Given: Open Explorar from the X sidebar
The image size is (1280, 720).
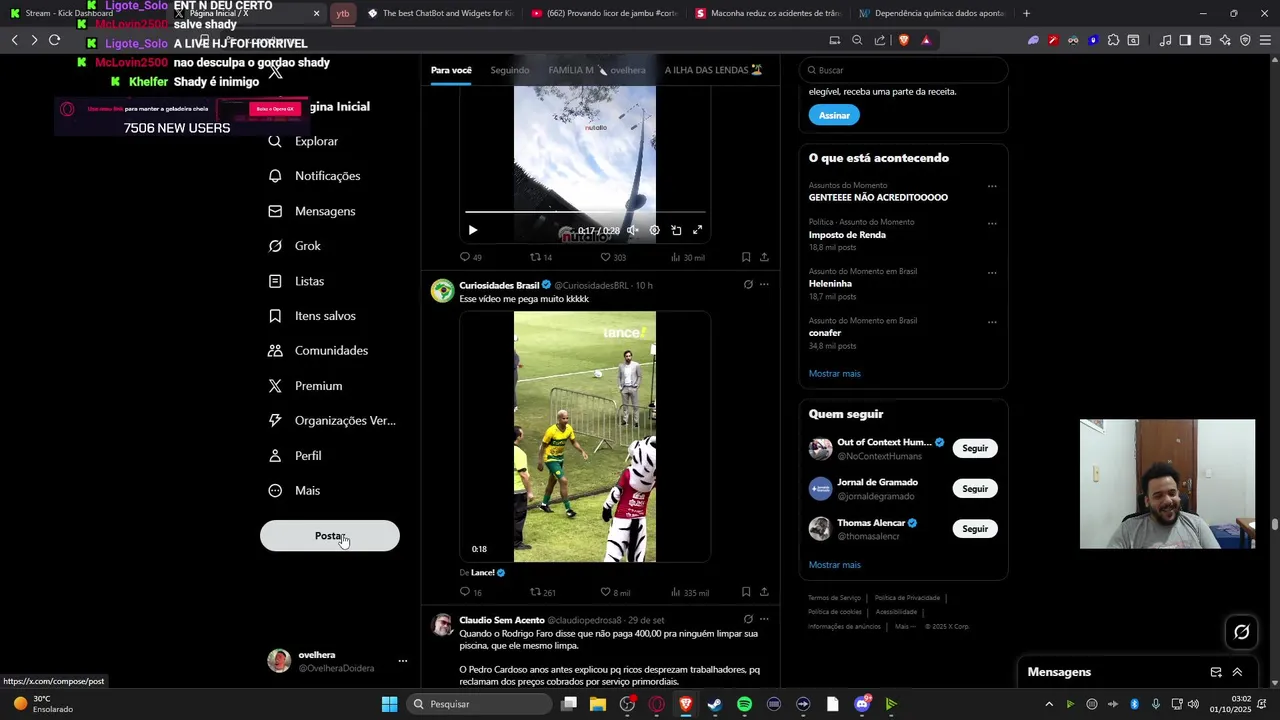Looking at the screenshot, I should 304,141.
